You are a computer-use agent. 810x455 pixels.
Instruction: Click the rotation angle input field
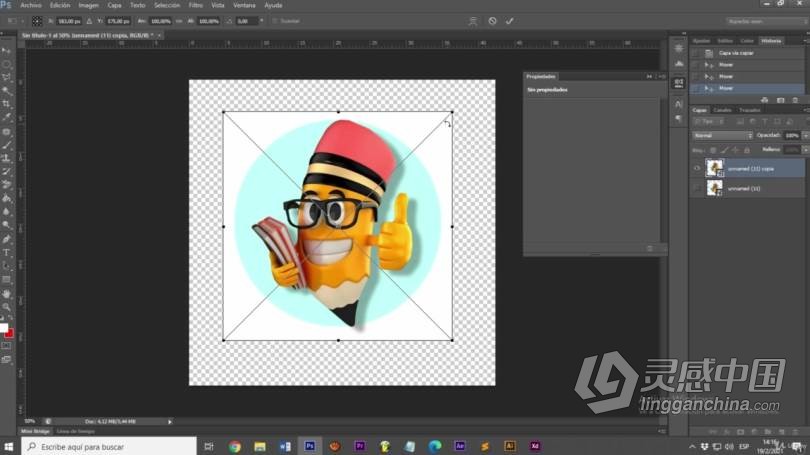(246, 21)
